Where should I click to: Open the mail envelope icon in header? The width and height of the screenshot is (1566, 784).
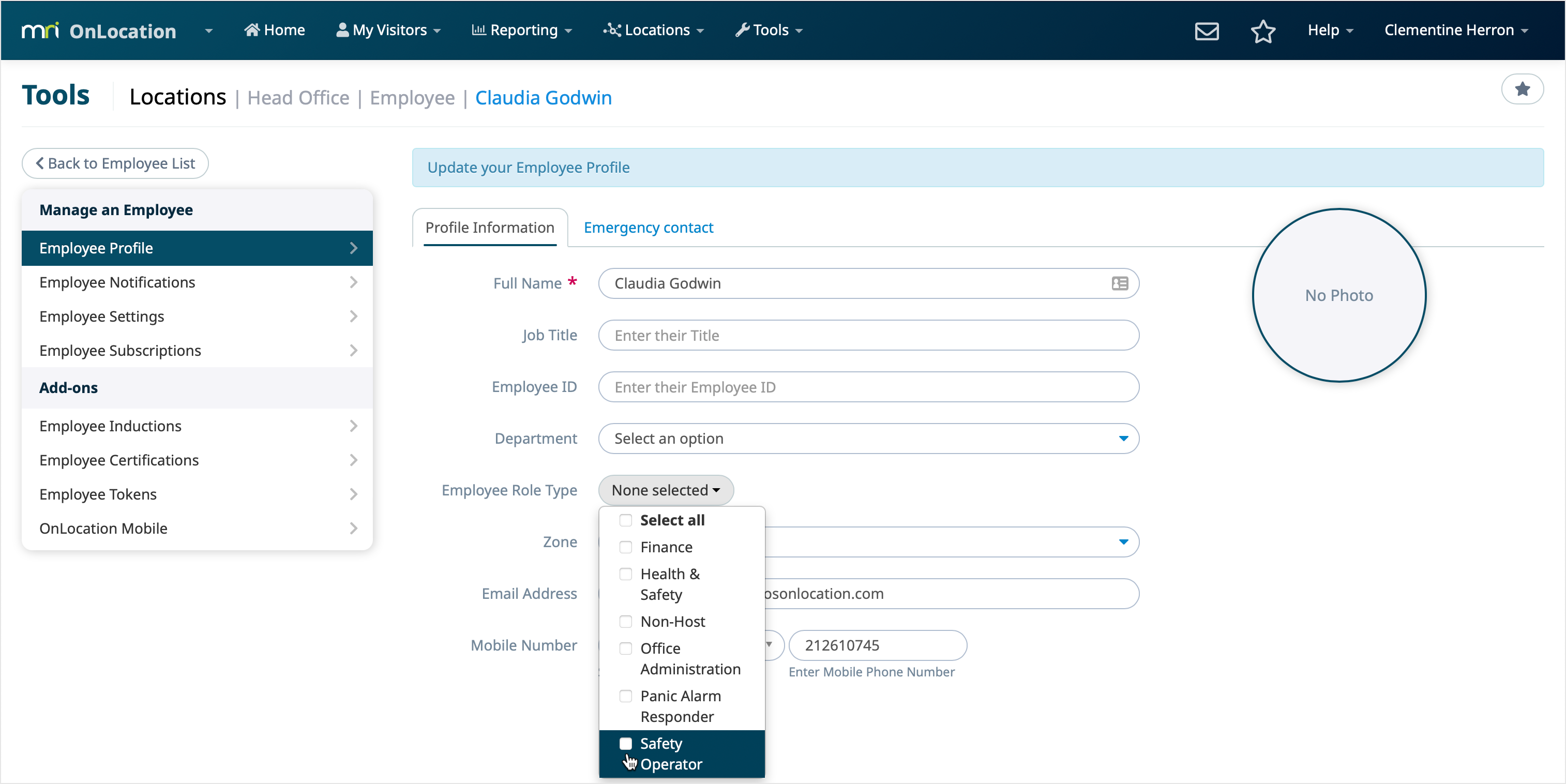[x=1206, y=31]
